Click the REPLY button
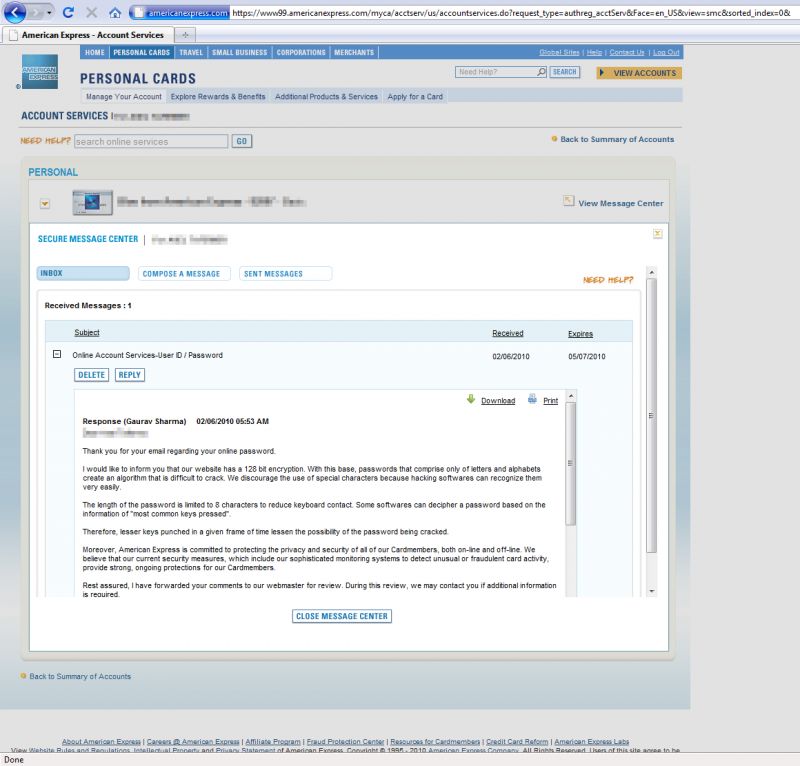The image size is (800, 766). 130,375
